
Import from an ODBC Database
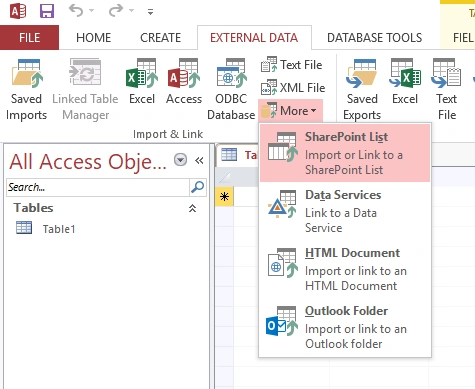231,89
